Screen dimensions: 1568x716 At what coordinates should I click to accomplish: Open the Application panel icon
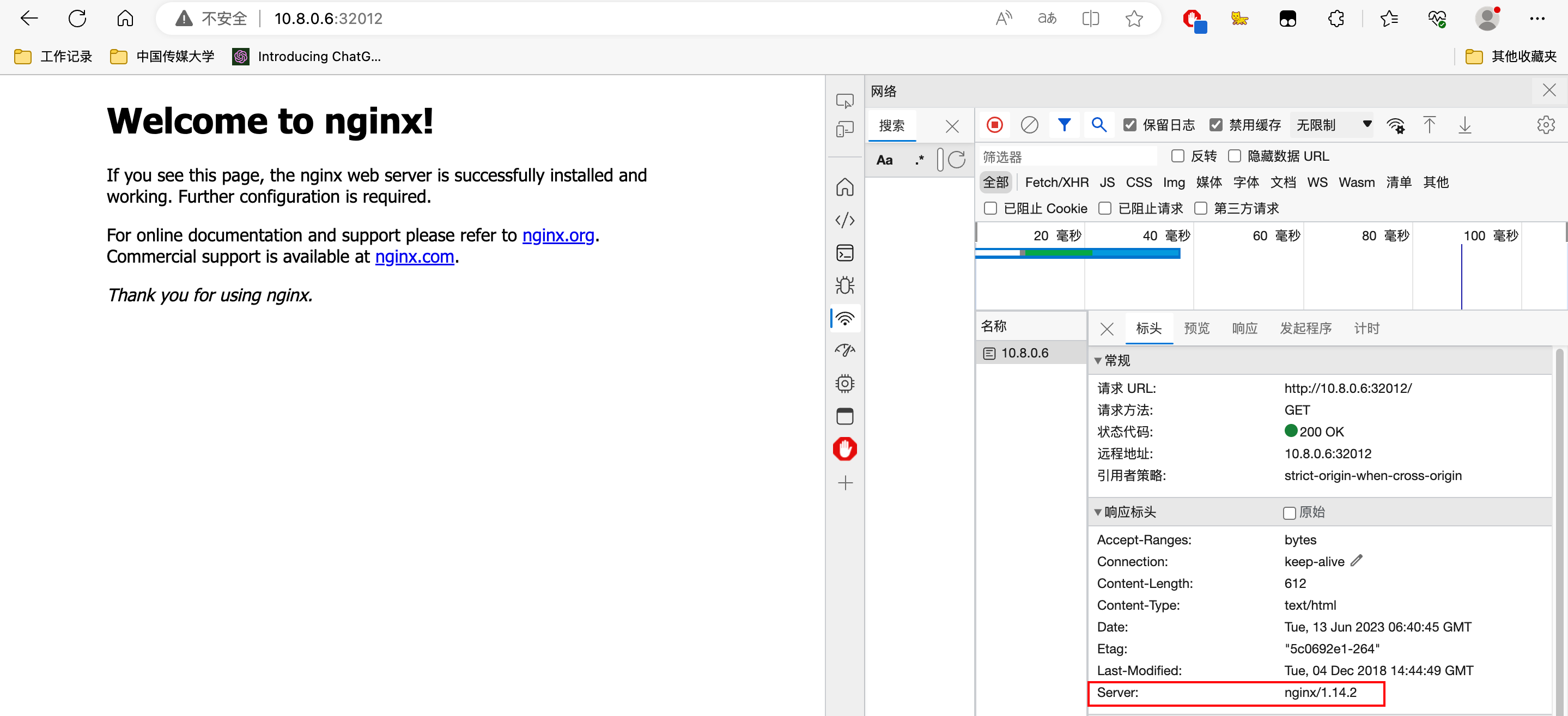tap(845, 416)
